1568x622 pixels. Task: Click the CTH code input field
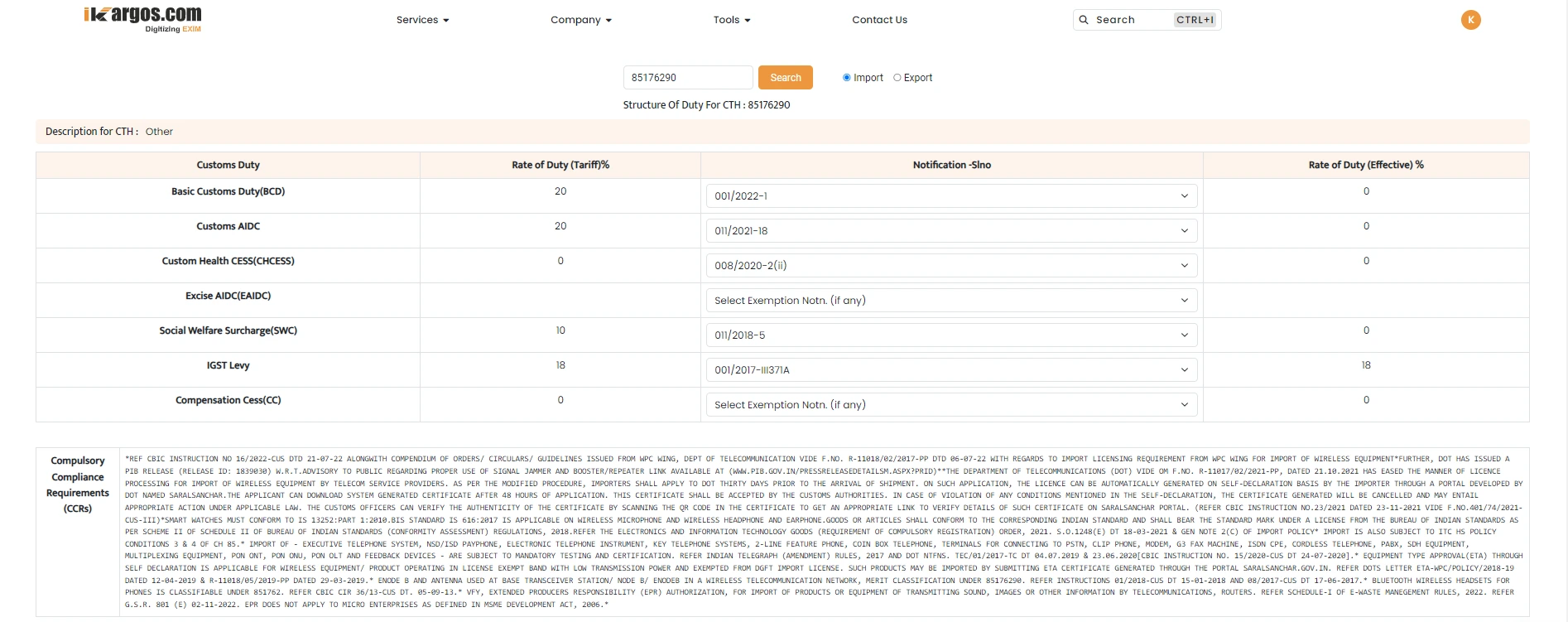687,78
